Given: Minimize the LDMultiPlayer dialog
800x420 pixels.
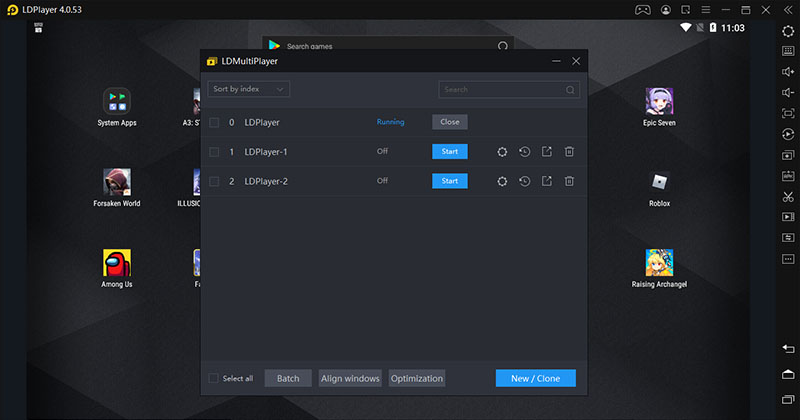Looking at the screenshot, I should (x=556, y=61).
